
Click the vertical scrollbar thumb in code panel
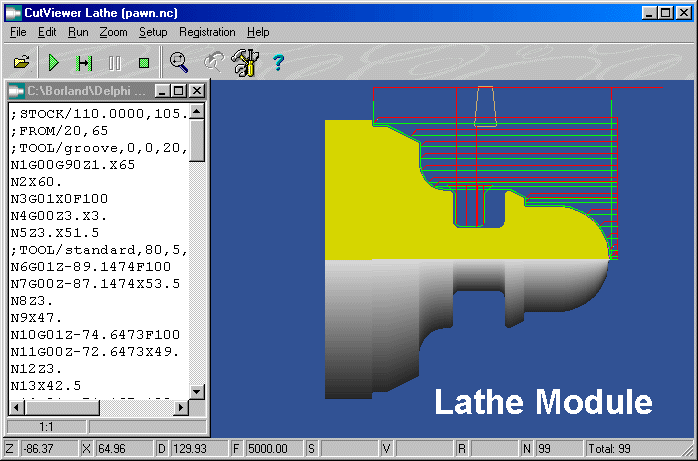197,140
